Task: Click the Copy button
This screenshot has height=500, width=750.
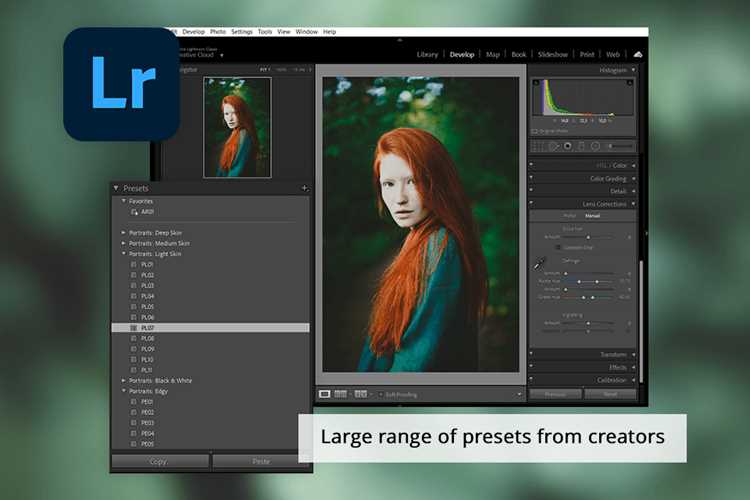Action: pyautogui.click(x=160, y=461)
